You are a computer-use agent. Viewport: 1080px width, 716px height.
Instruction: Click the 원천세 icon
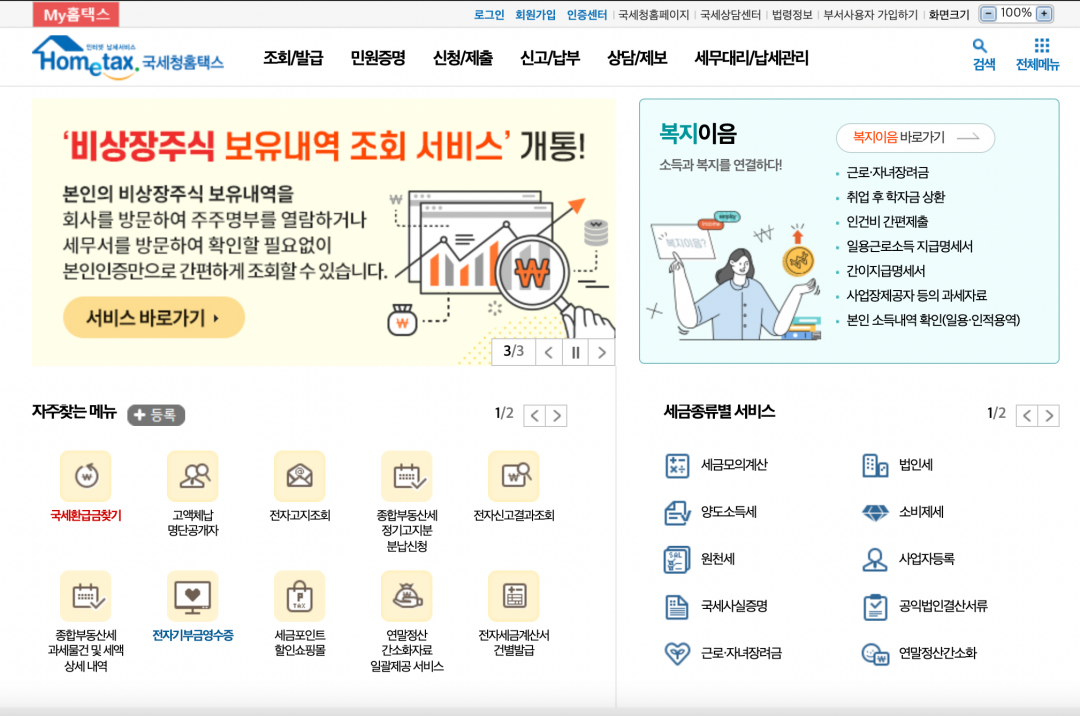click(x=677, y=560)
